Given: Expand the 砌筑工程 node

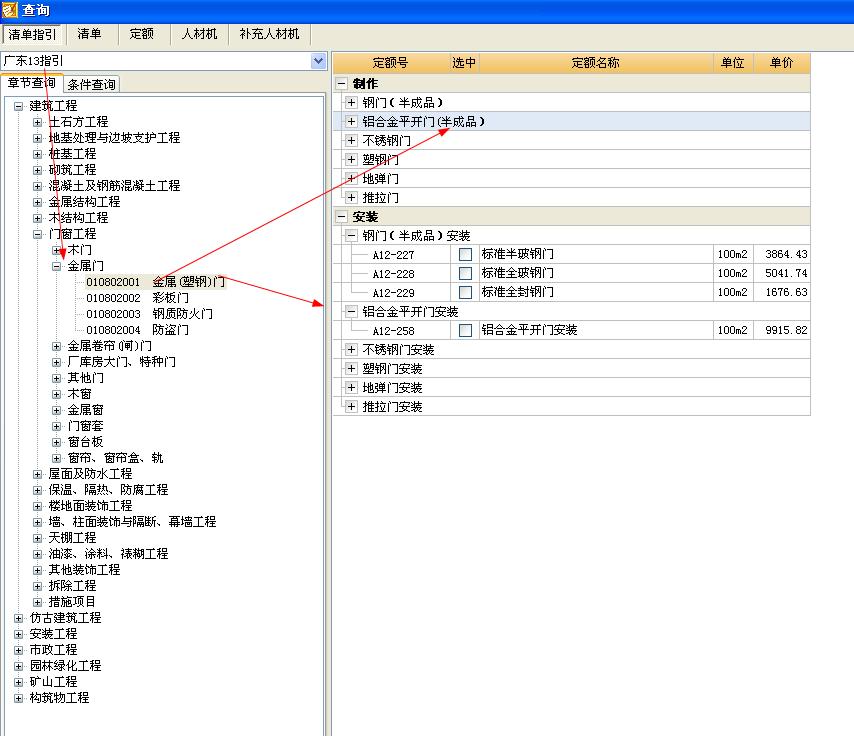Looking at the screenshot, I should (x=38, y=170).
